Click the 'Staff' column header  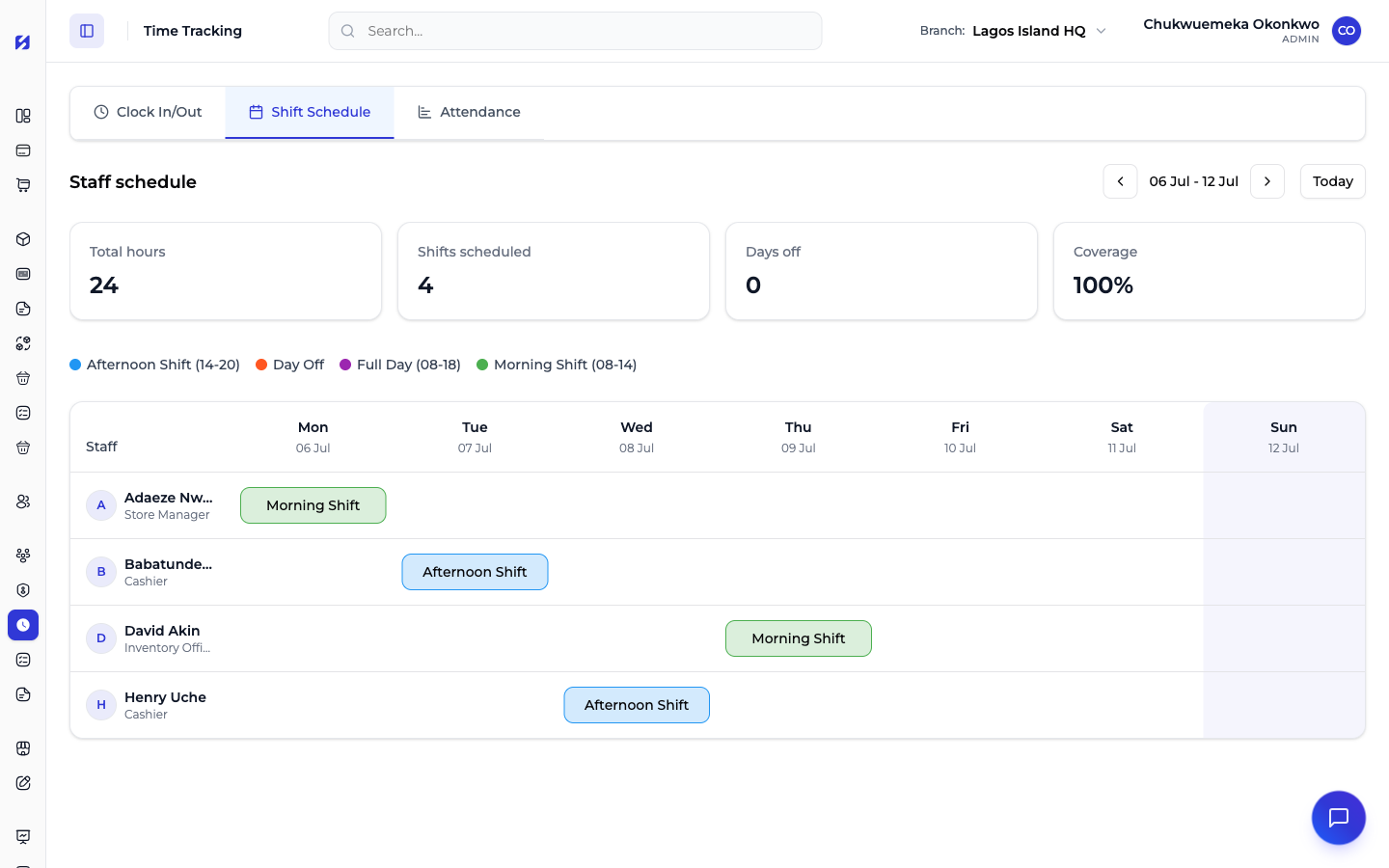(101, 447)
